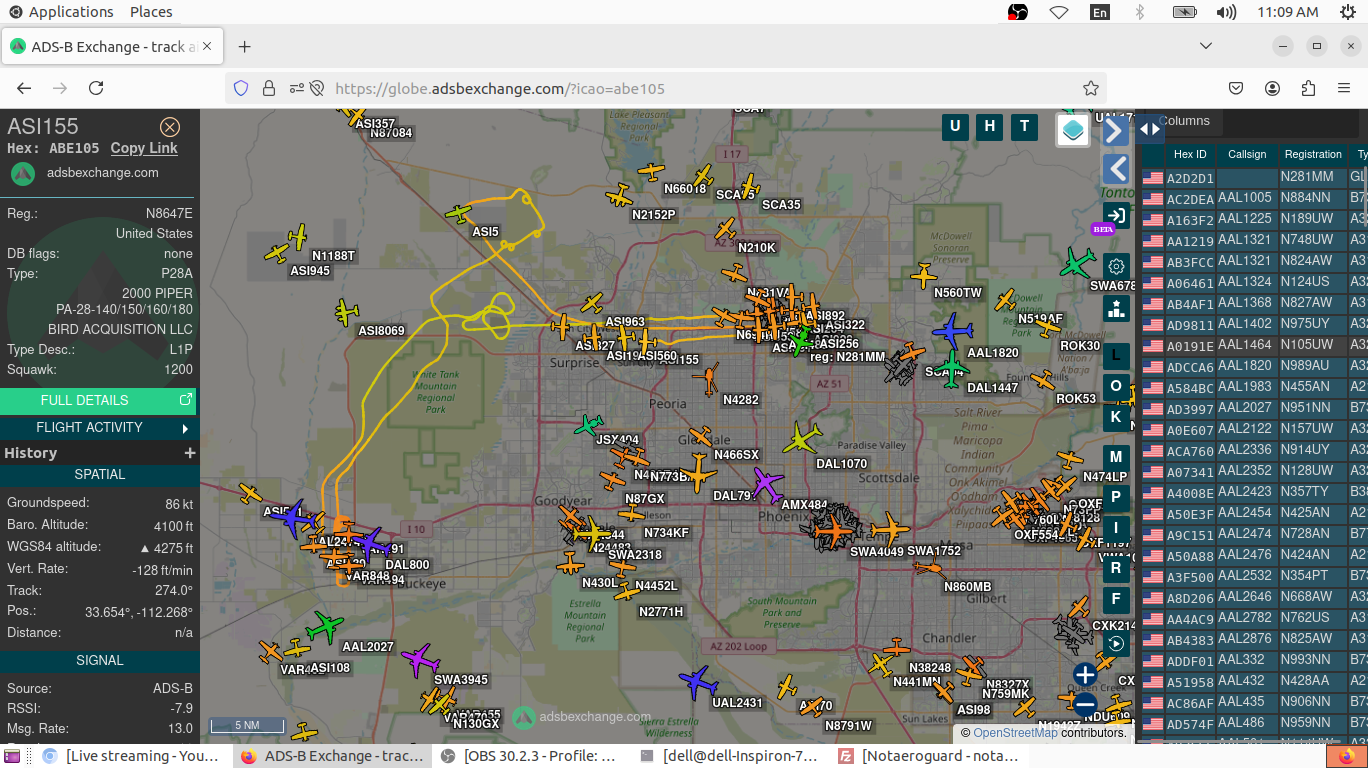The height and width of the screenshot is (768, 1368).
Task: Select table row AAL1005
Action: point(1254,198)
